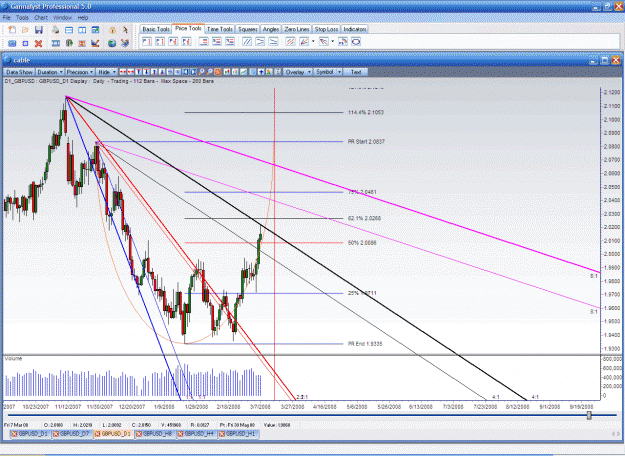Image resolution: width=625 pixels, height=456 pixels.
Task: Expand the dropdown arrow left of the last two ribbon icons
Action: pyautogui.click(x=333, y=41)
